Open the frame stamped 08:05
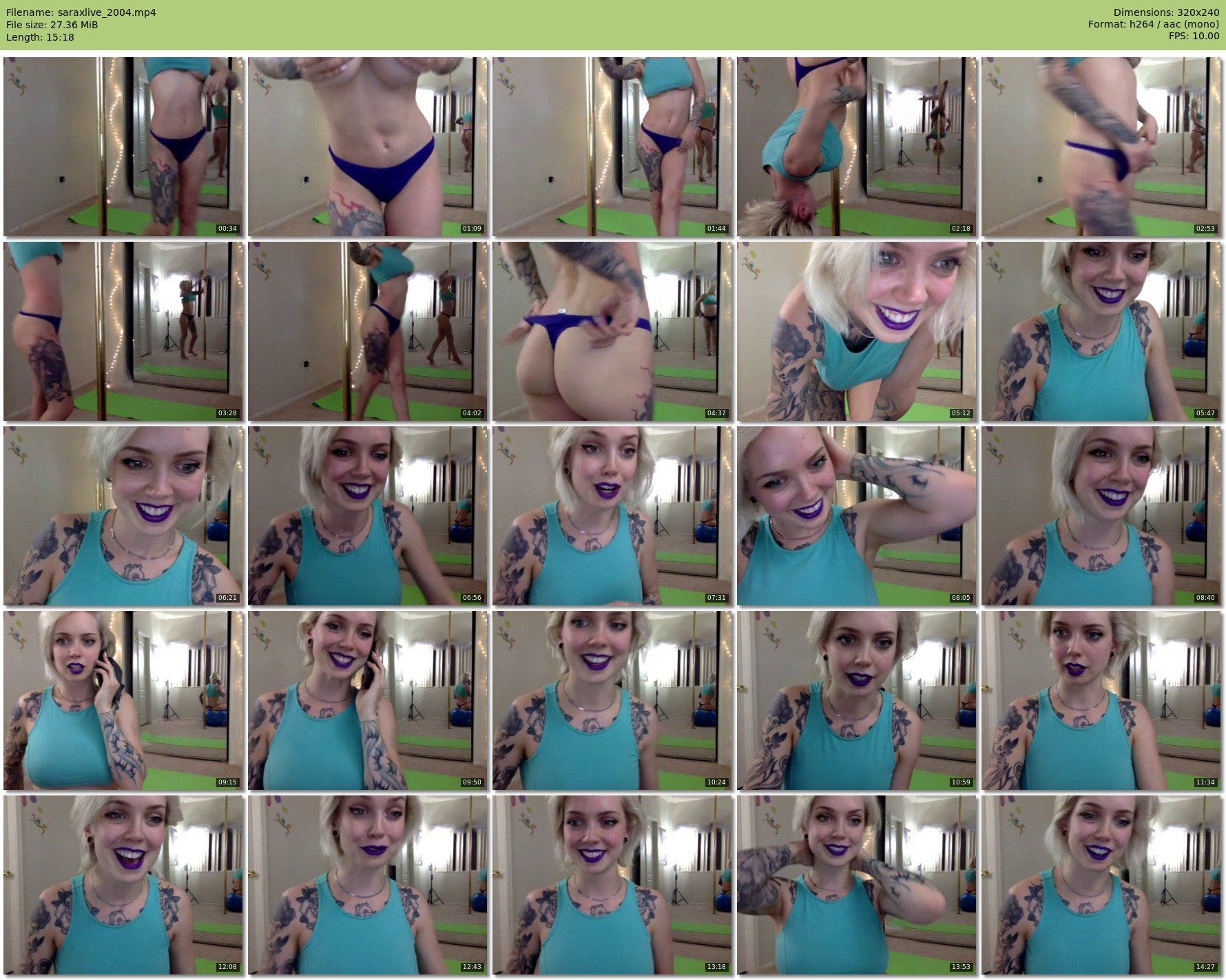Screen dimensions: 1226x980 (857, 516)
